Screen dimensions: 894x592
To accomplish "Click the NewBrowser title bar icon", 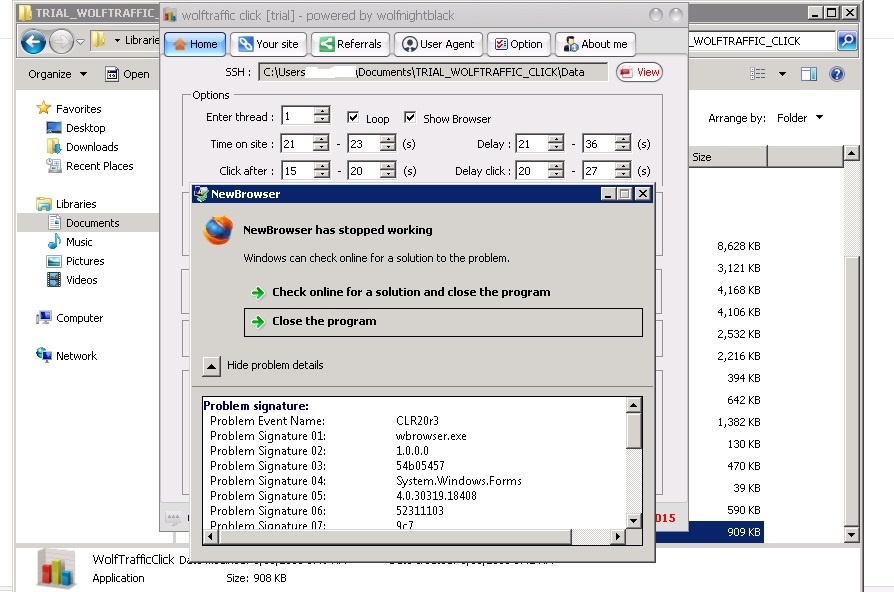I will click(201, 194).
